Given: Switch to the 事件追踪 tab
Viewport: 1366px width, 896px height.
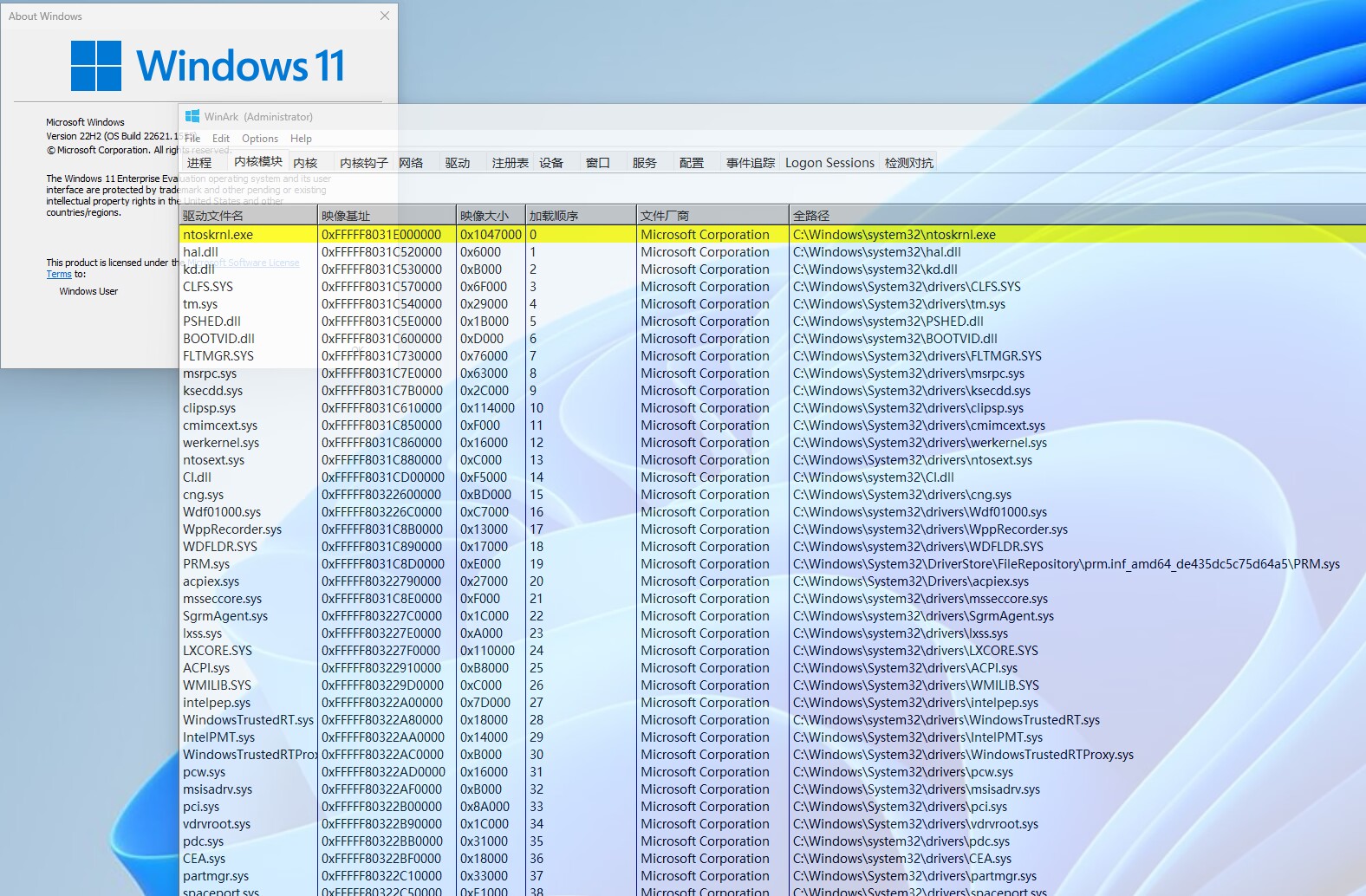Looking at the screenshot, I should click(751, 163).
